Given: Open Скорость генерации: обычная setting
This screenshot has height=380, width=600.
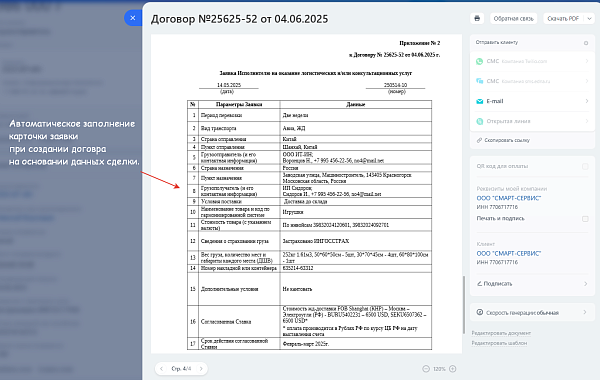Looking at the screenshot, I should 532,312.
